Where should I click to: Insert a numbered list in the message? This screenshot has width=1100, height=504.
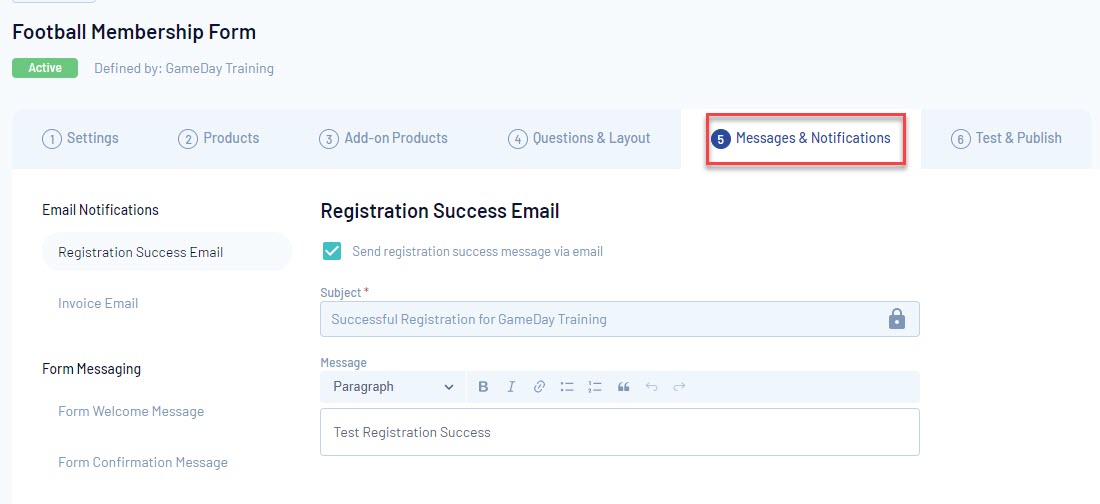coord(595,387)
